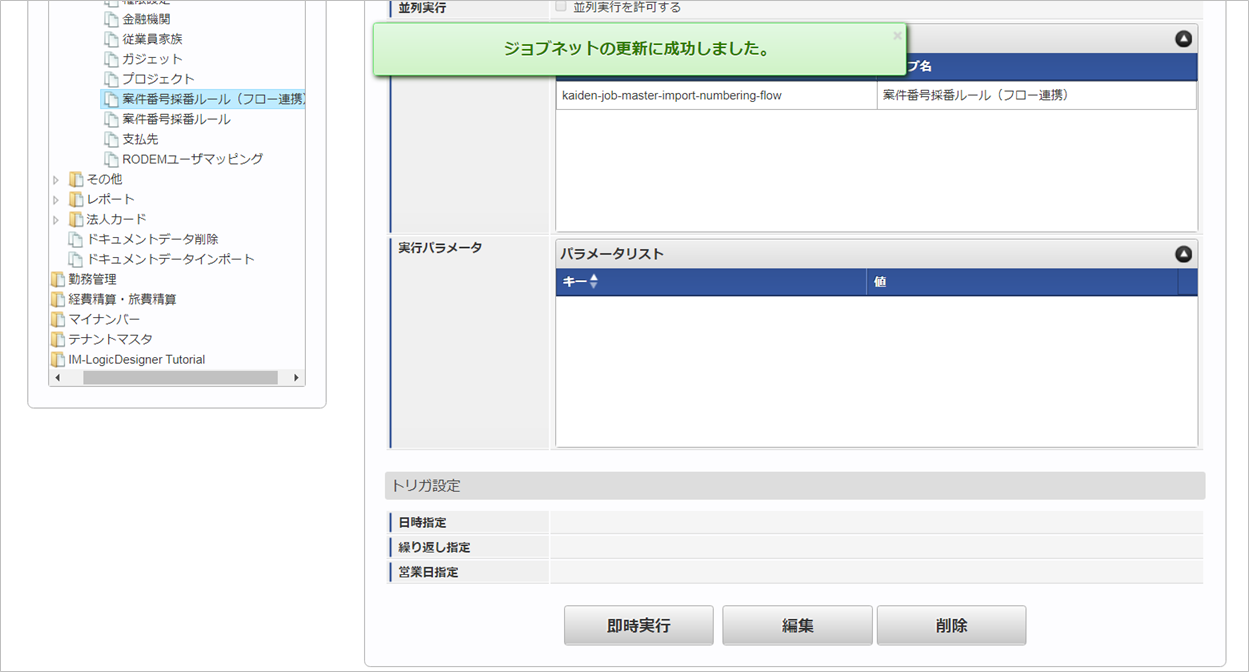Open テナントマスタ folder label

point(110,339)
